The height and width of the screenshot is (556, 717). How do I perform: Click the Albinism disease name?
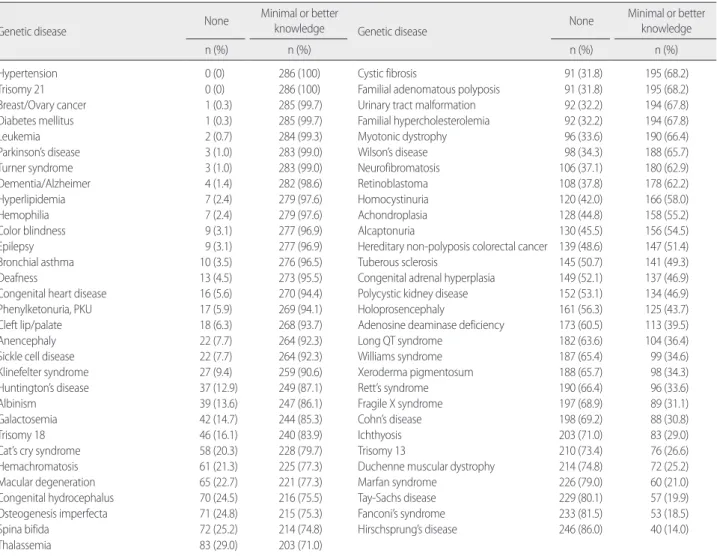click(x=18, y=403)
